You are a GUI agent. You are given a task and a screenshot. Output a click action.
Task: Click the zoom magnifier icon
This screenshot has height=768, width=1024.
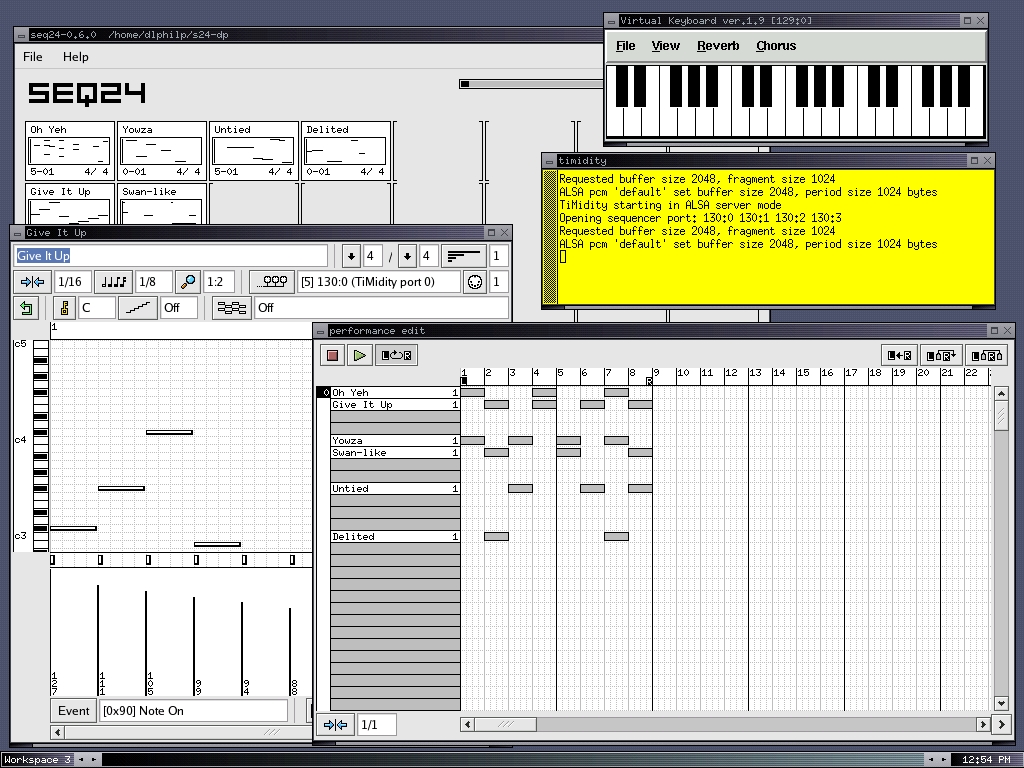click(187, 282)
